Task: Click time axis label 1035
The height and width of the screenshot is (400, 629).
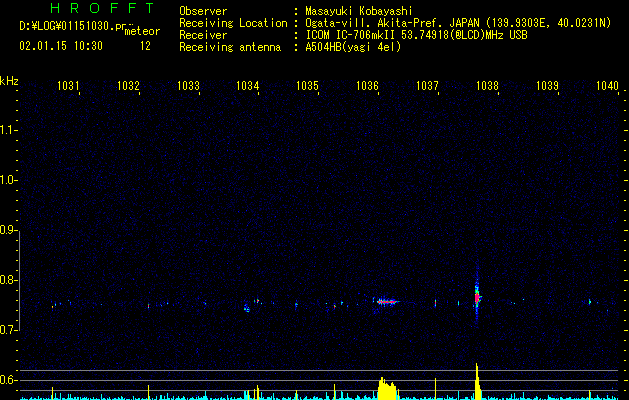Action: click(x=307, y=86)
